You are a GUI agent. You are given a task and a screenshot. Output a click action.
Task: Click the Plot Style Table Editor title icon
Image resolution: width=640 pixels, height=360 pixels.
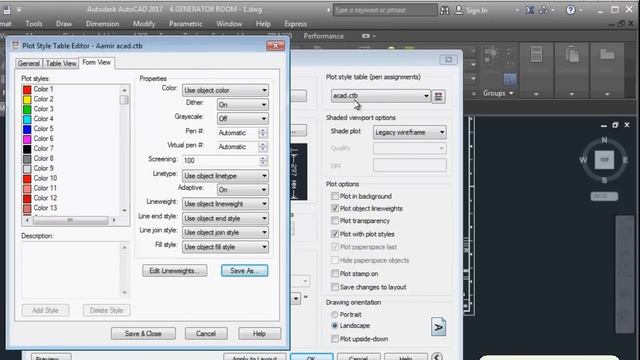[16, 45]
